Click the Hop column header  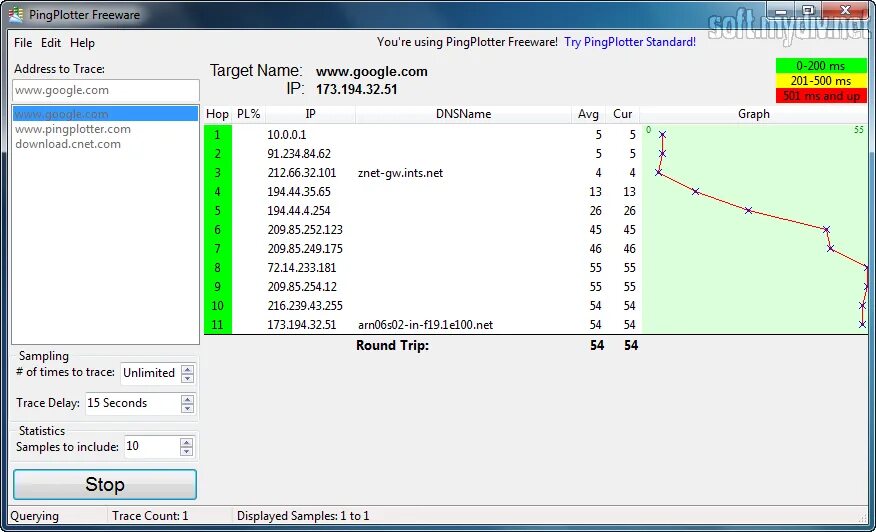(217, 114)
